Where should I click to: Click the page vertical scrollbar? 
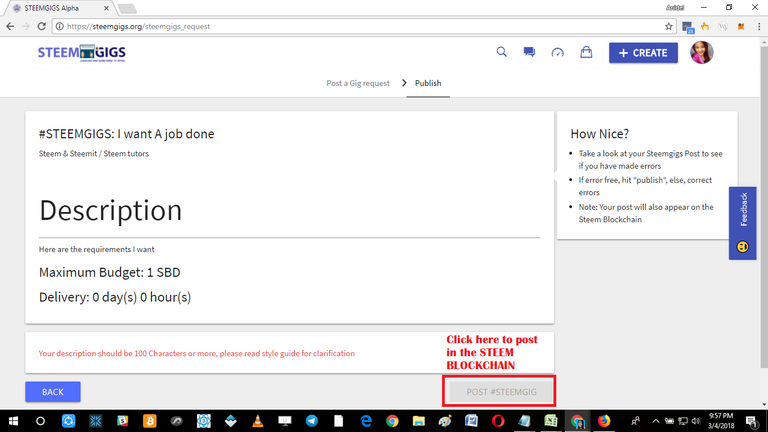[764, 206]
